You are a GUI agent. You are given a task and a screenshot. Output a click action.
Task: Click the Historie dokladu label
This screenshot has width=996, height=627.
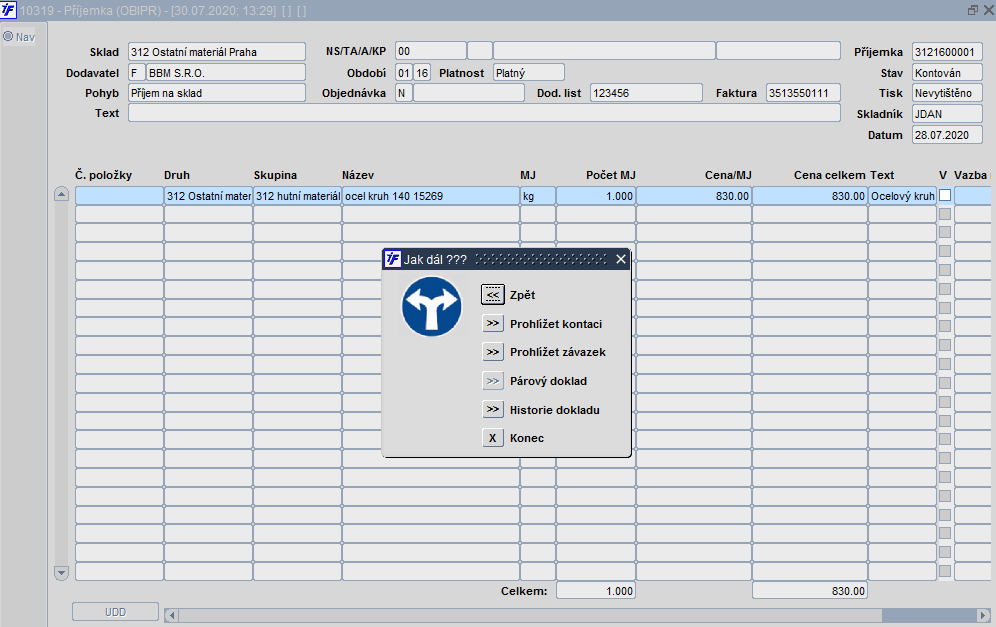[x=555, y=410]
